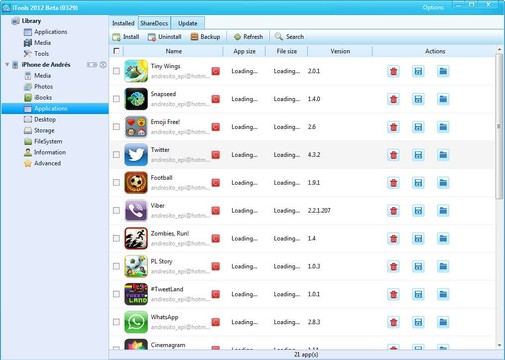505x360 pixels.
Task: Sort by the Version column header
Action: (x=340, y=51)
